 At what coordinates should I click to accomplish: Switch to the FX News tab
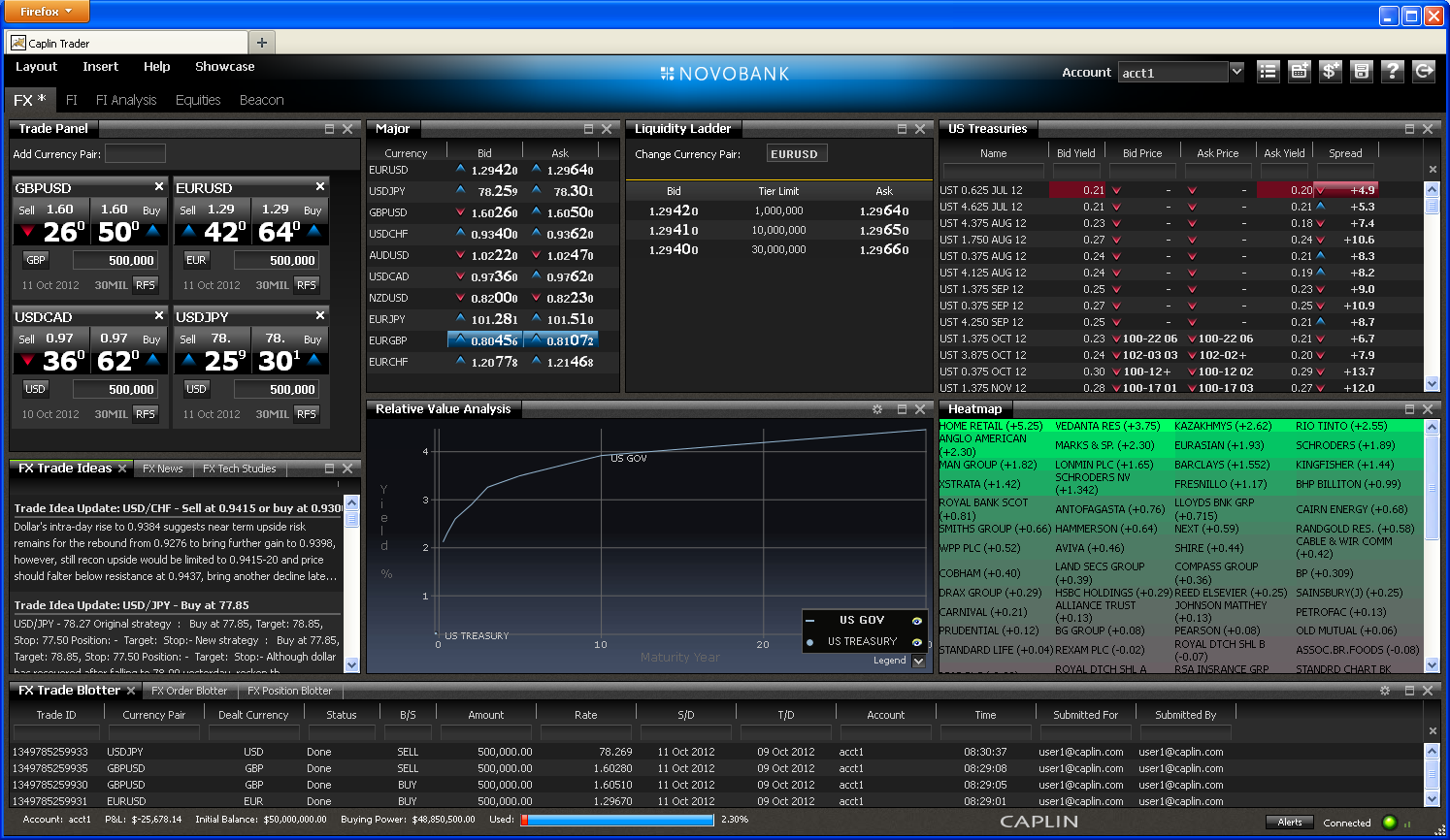[162, 468]
